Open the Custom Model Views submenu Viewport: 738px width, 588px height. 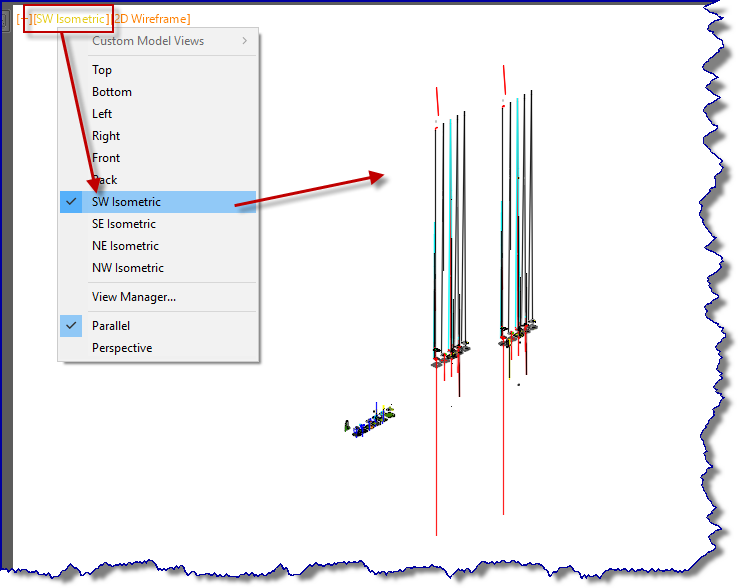click(x=158, y=41)
